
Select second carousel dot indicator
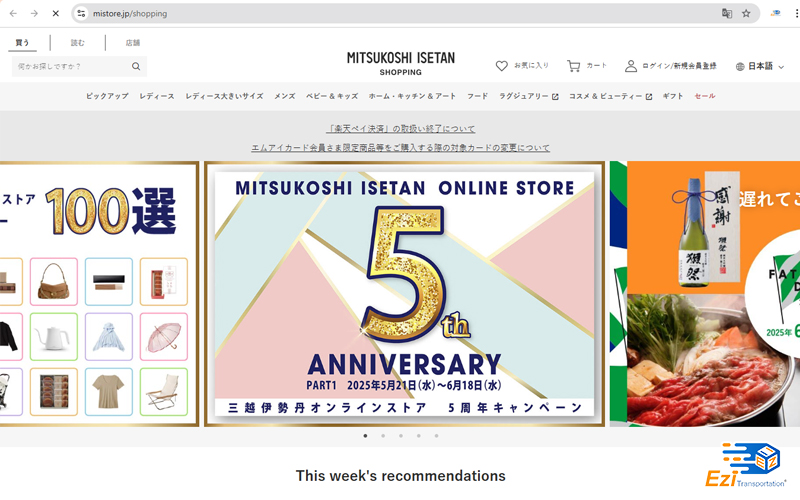[x=383, y=436]
